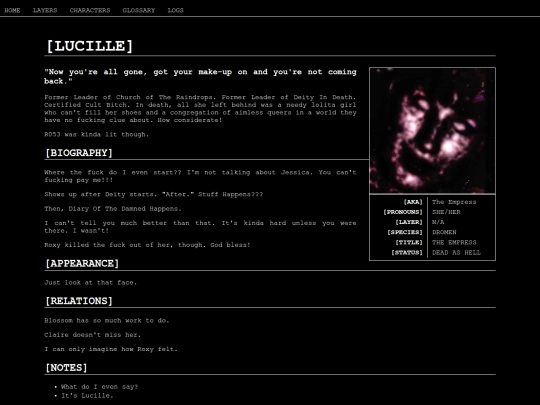Click 'Just look at that face.' text
This screenshot has width=540, height=405.
click(91, 283)
